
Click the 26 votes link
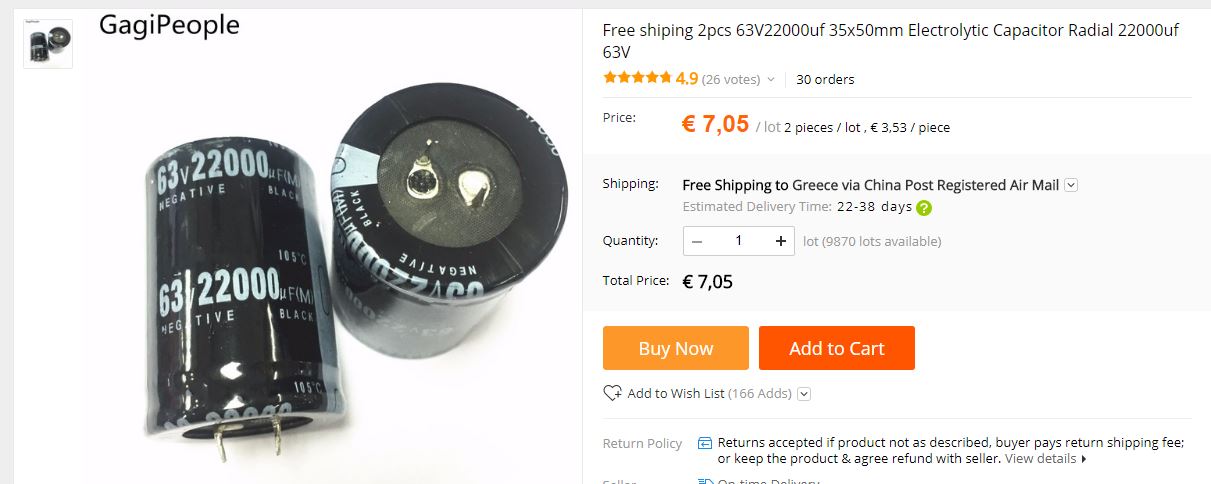coord(731,80)
